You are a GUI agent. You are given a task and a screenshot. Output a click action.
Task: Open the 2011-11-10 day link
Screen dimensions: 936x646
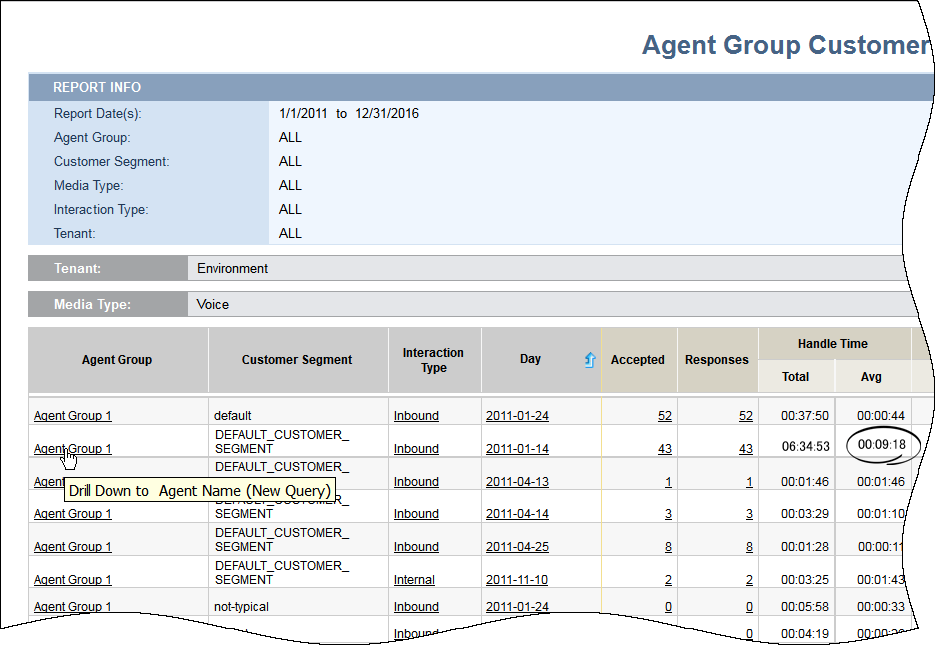pos(517,580)
